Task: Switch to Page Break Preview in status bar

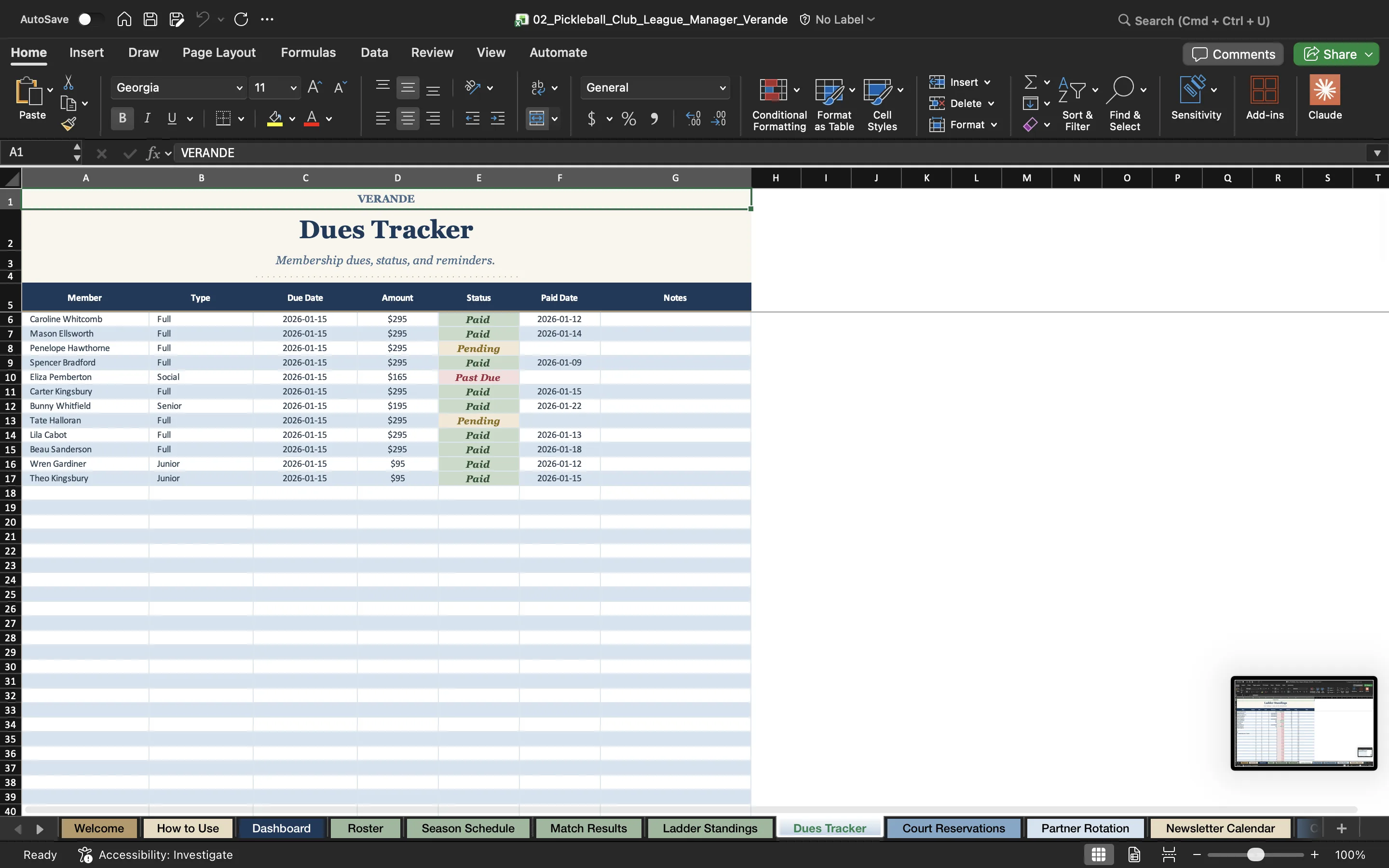Action: point(1169,855)
